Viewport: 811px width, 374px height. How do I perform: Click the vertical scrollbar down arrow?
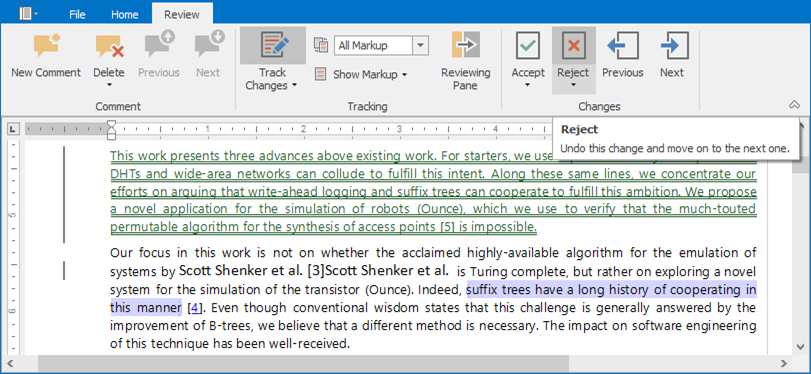click(800, 346)
